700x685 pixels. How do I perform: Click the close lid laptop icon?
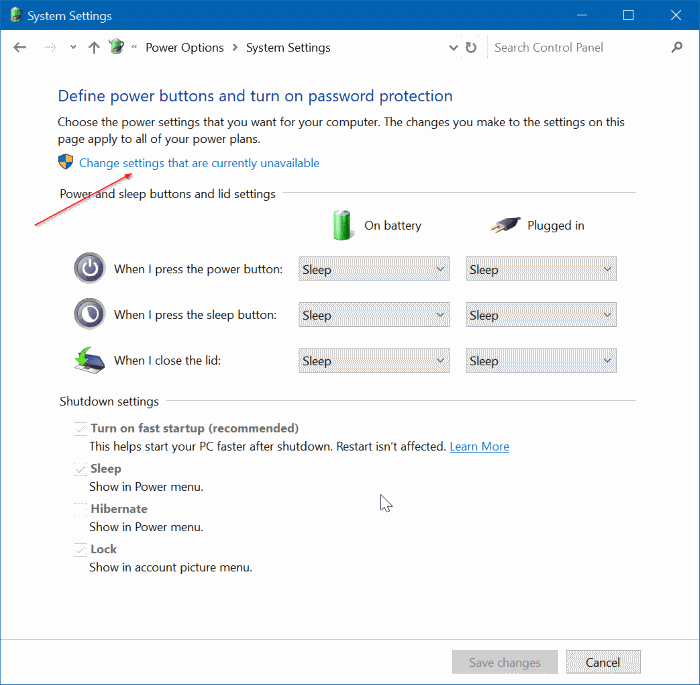coord(89,360)
